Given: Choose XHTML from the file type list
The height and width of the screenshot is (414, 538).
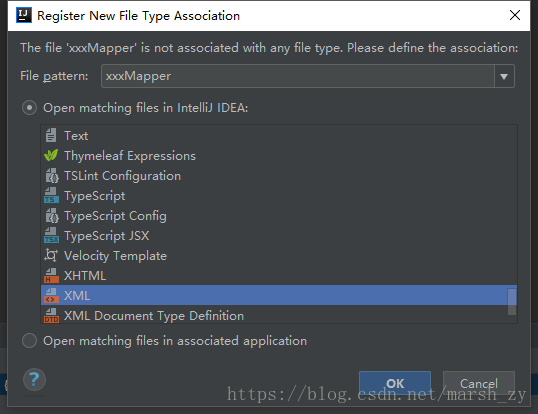Looking at the screenshot, I should 279,276.
